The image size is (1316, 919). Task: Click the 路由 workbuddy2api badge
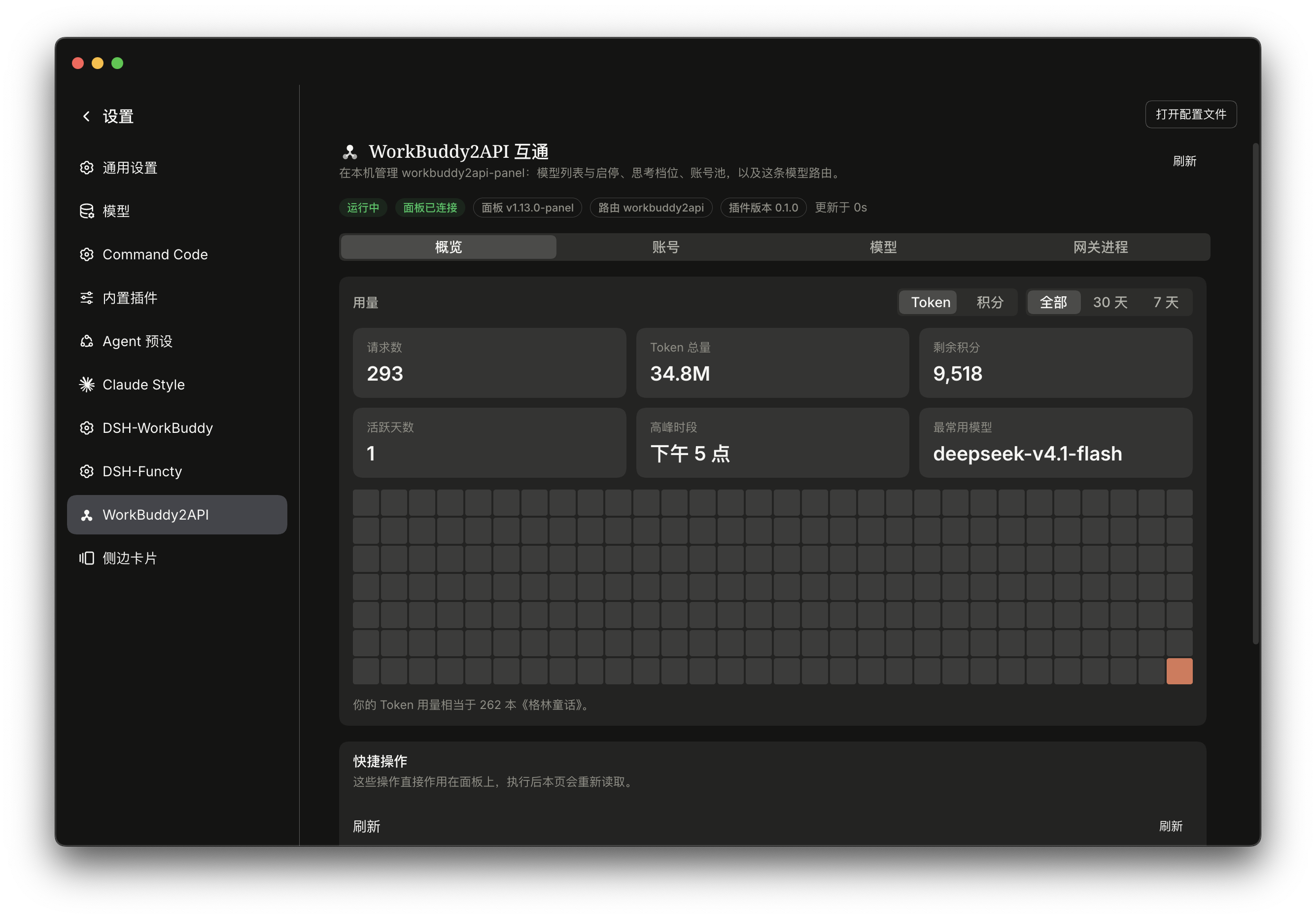click(651, 208)
